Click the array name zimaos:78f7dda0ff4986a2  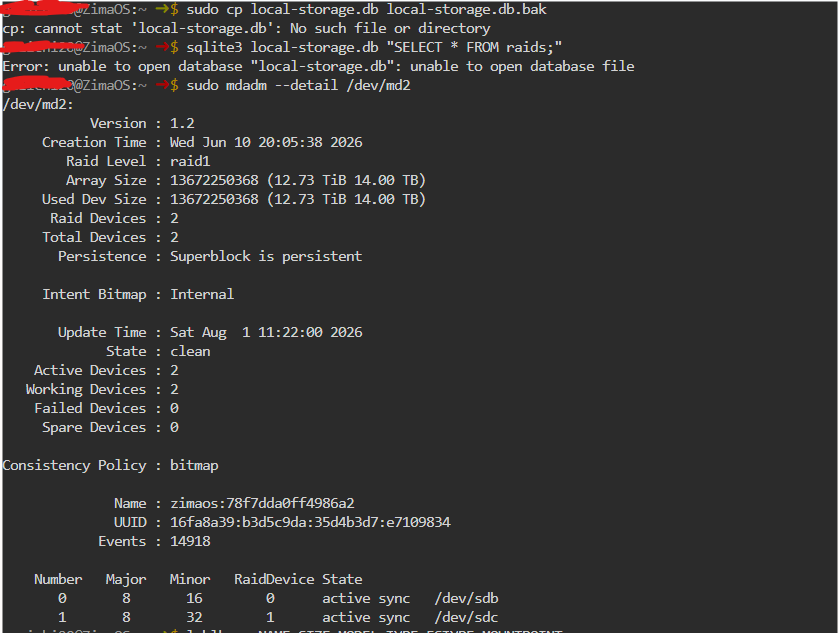click(x=262, y=504)
